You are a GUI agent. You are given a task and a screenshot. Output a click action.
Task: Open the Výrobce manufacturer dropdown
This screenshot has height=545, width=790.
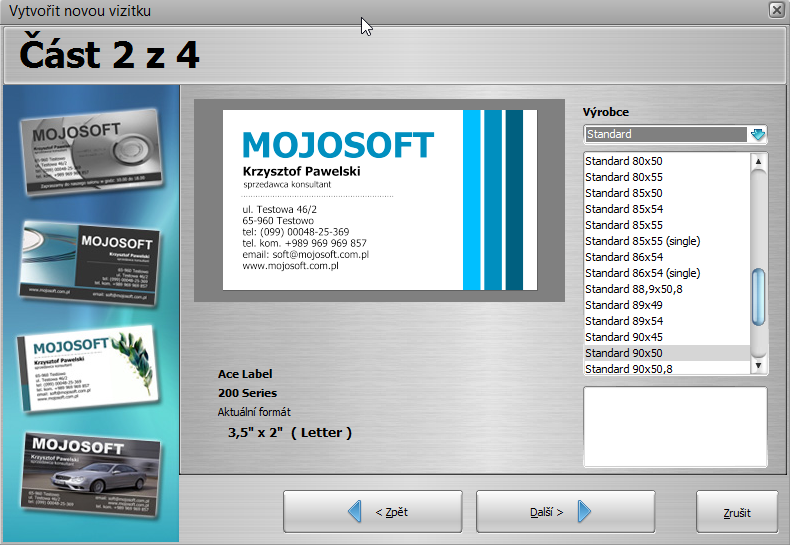pos(675,134)
